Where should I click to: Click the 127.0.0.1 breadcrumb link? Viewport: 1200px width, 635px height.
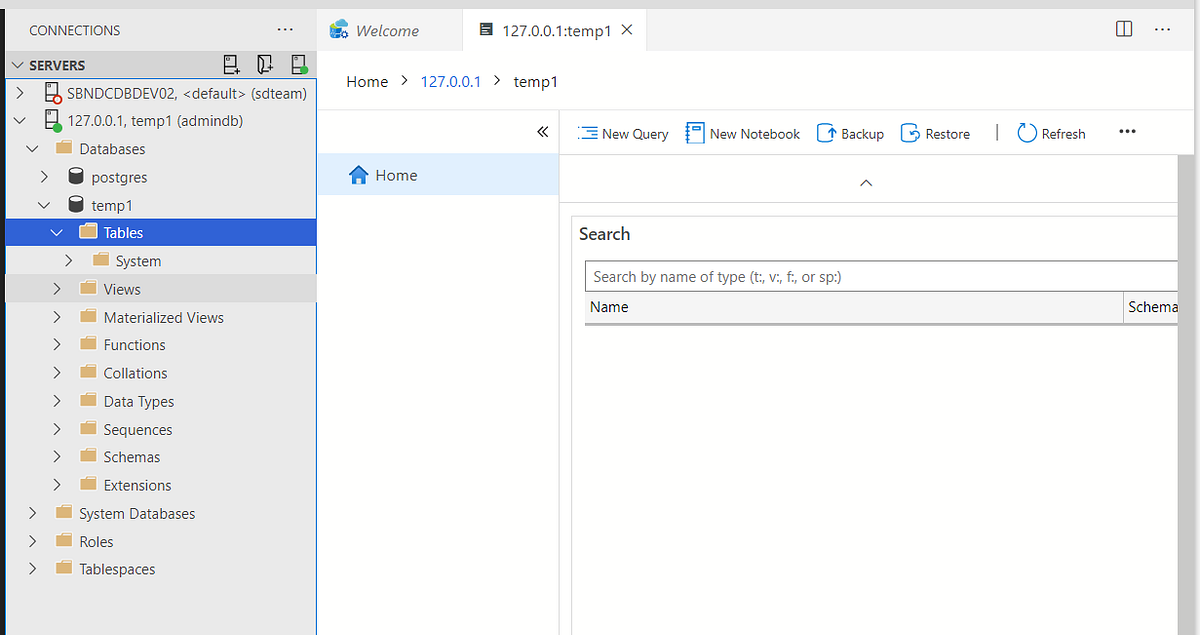[450, 81]
